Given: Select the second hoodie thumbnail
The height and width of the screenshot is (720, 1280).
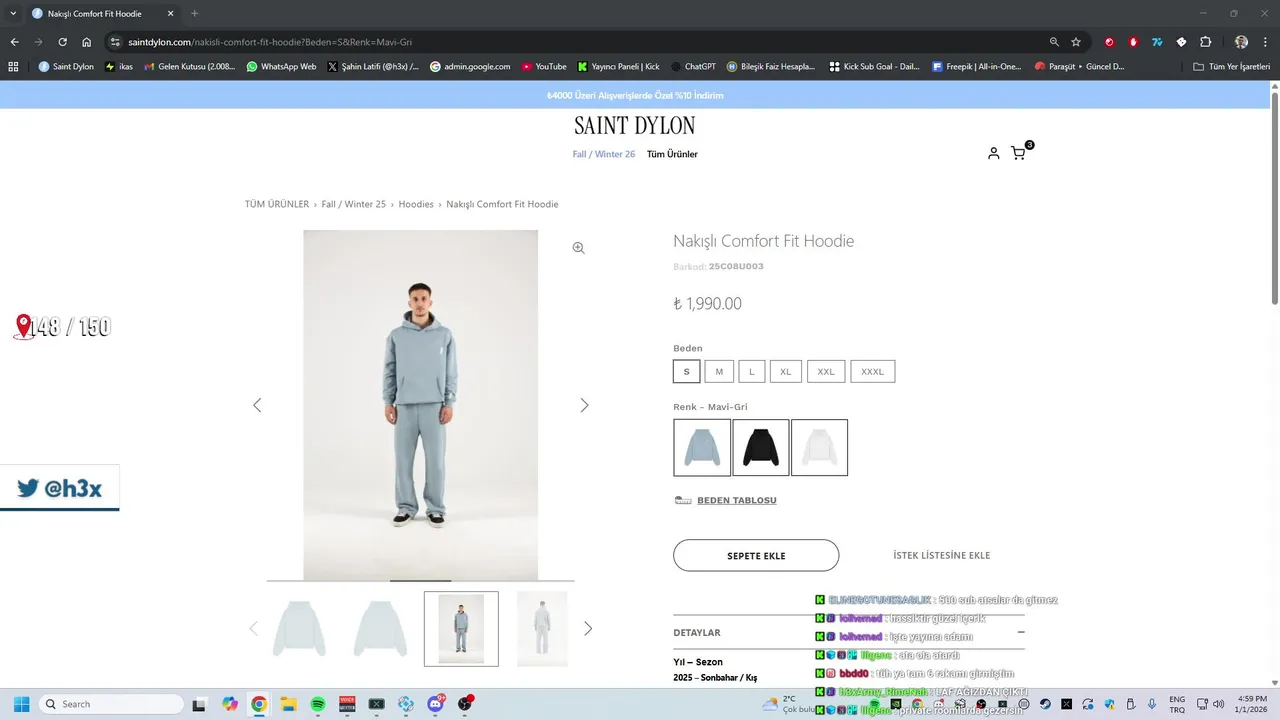Looking at the screenshot, I should coord(380,628).
